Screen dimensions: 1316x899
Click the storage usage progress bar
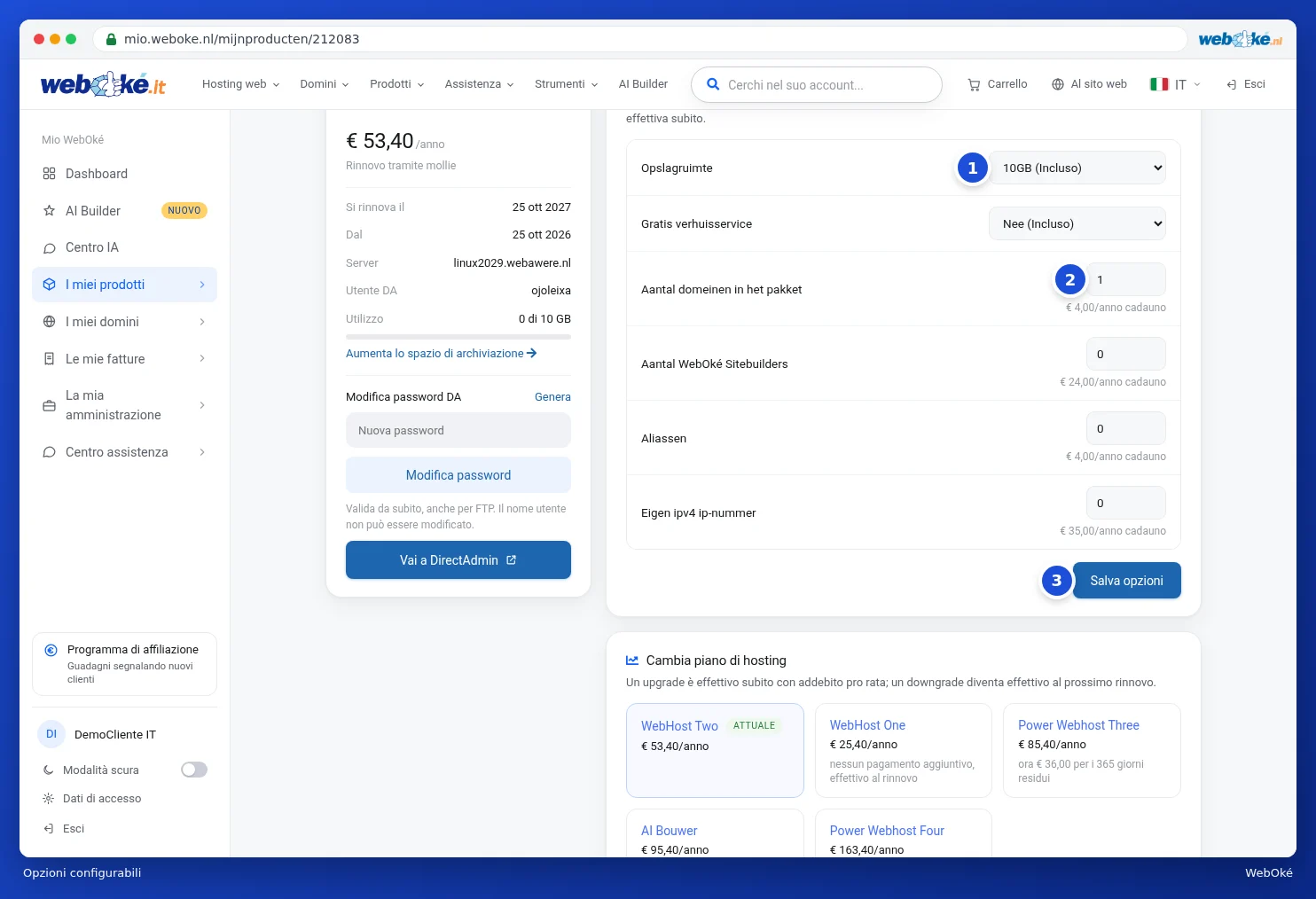(x=458, y=337)
